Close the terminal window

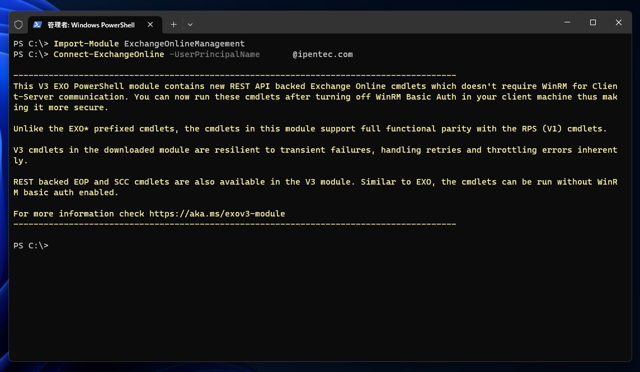click(x=618, y=22)
